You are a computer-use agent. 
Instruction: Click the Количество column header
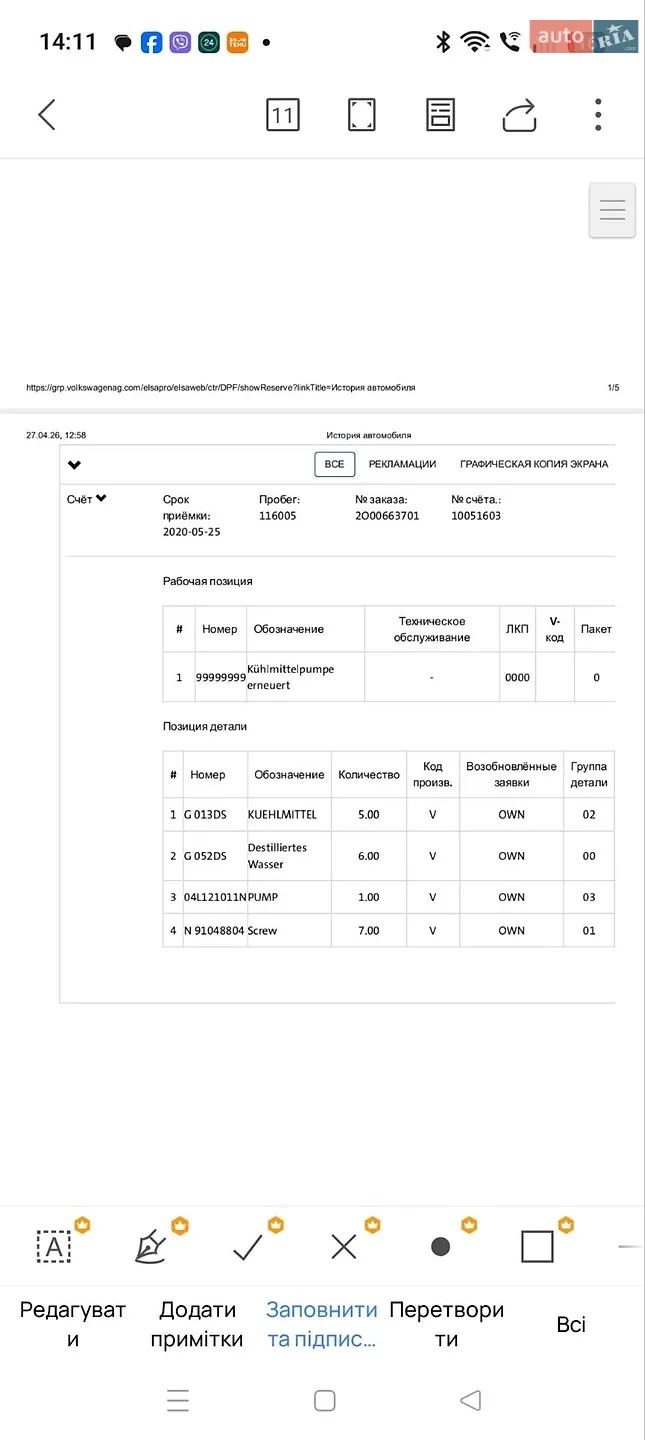click(x=369, y=775)
